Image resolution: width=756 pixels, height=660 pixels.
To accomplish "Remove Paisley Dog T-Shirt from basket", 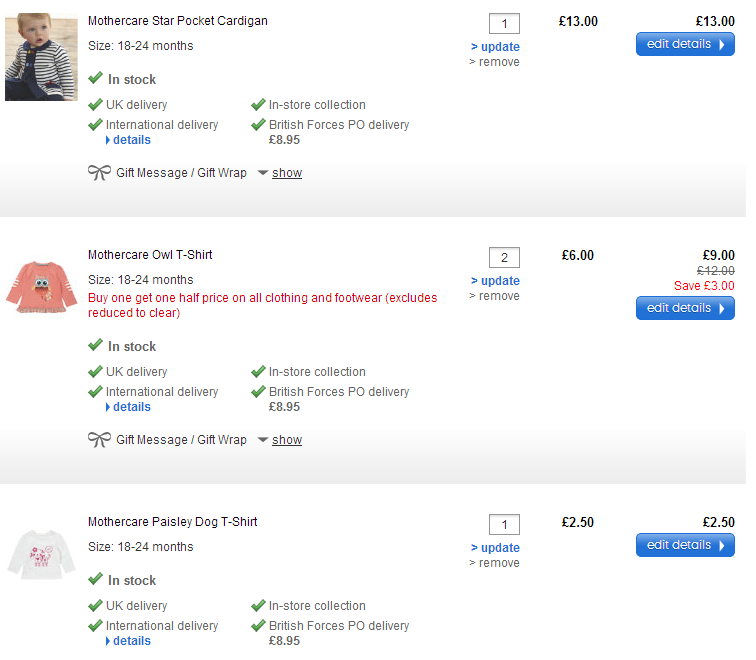I will (x=494, y=563).
